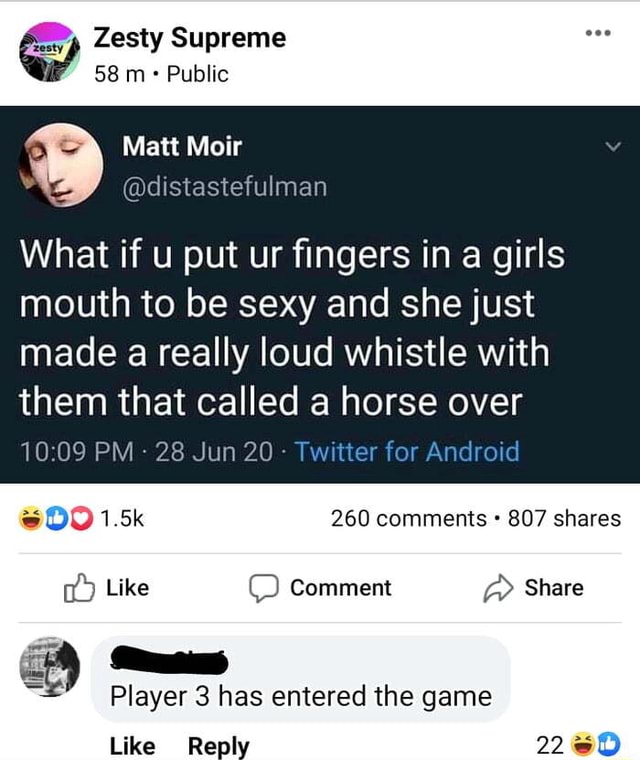Click the Zesty Supreme page avatar
640x760 pixels.
point(51,52)
